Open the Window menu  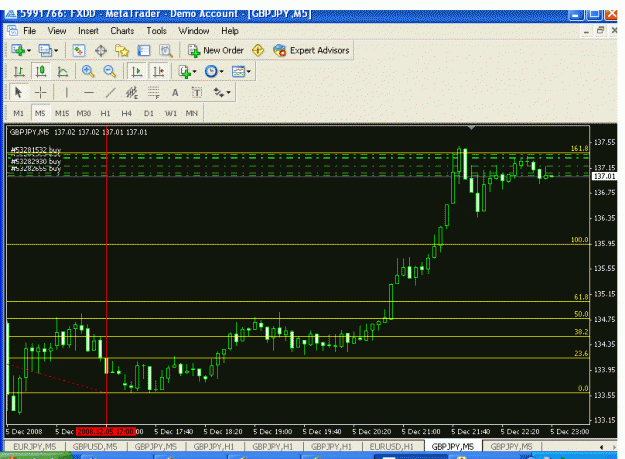pos(193,31)
